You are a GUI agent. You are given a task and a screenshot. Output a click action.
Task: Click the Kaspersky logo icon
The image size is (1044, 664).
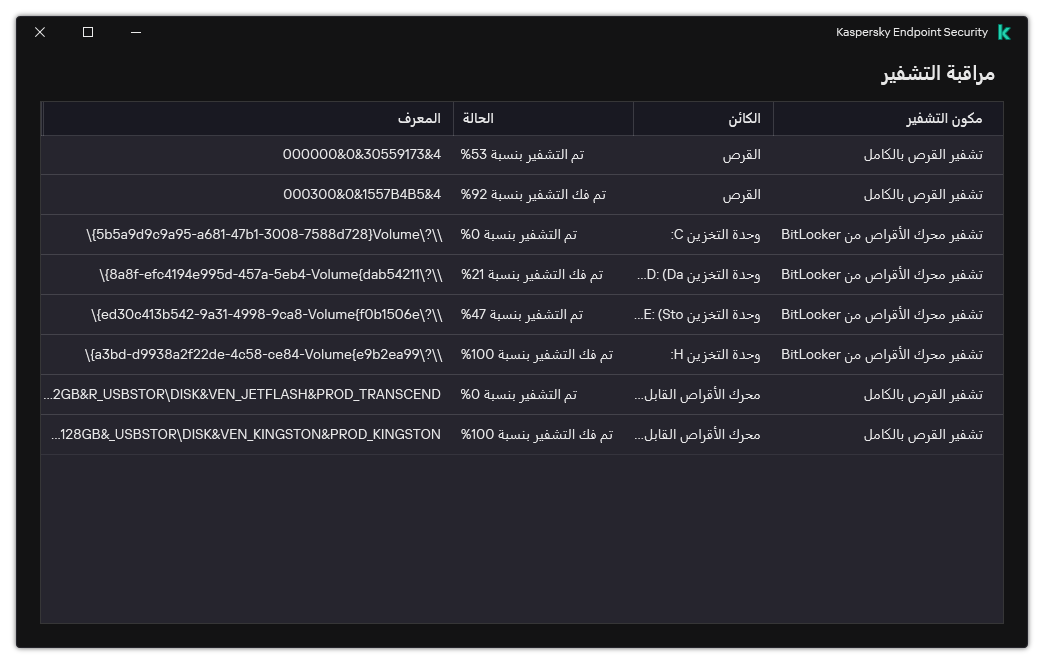pyautogui.click(x=1004, y=32)
